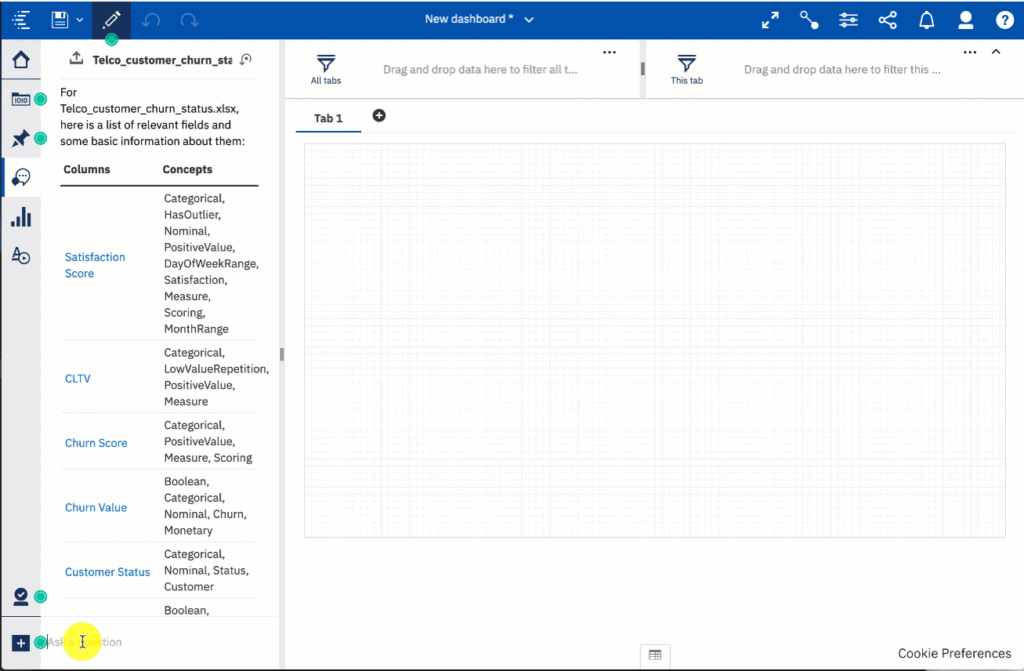Click the share icon

(888, 20)
